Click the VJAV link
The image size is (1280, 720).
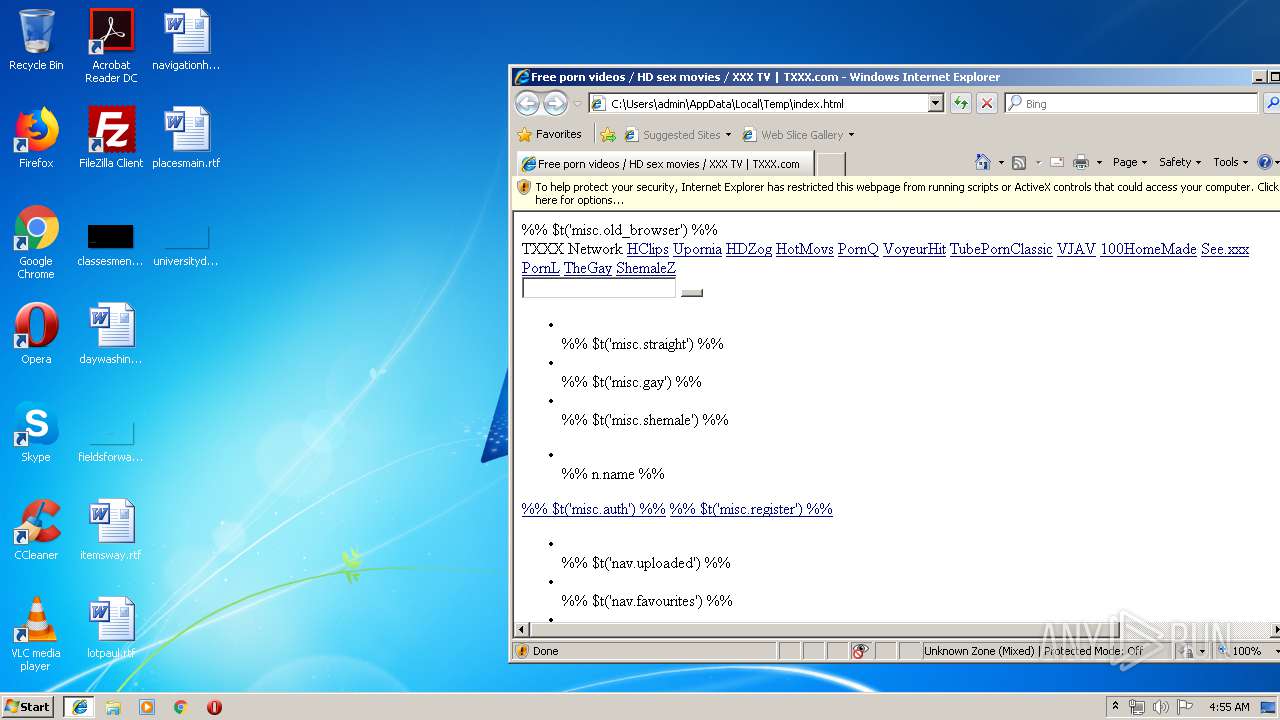tap(1076, 249)
